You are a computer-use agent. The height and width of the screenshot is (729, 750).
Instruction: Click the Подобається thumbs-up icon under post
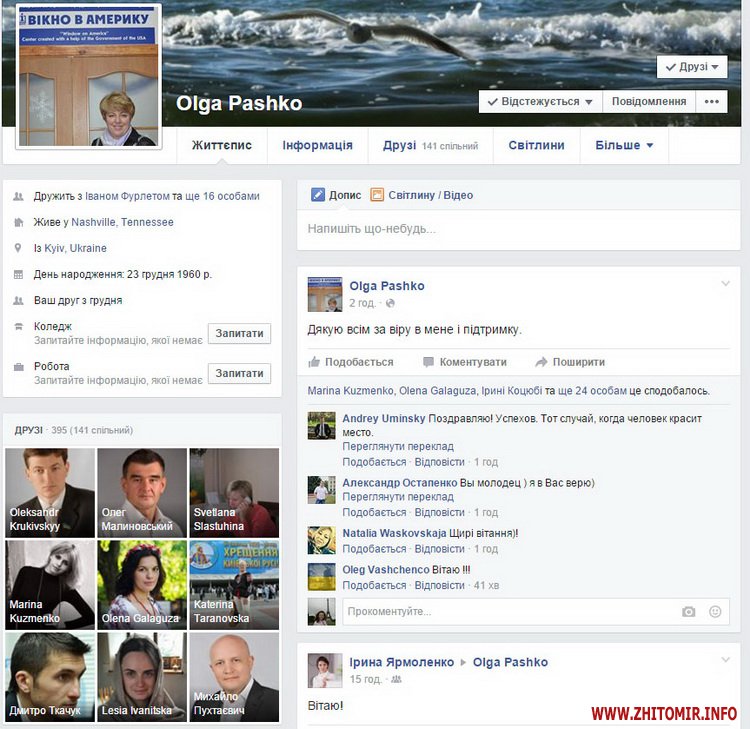coord(314,362)
